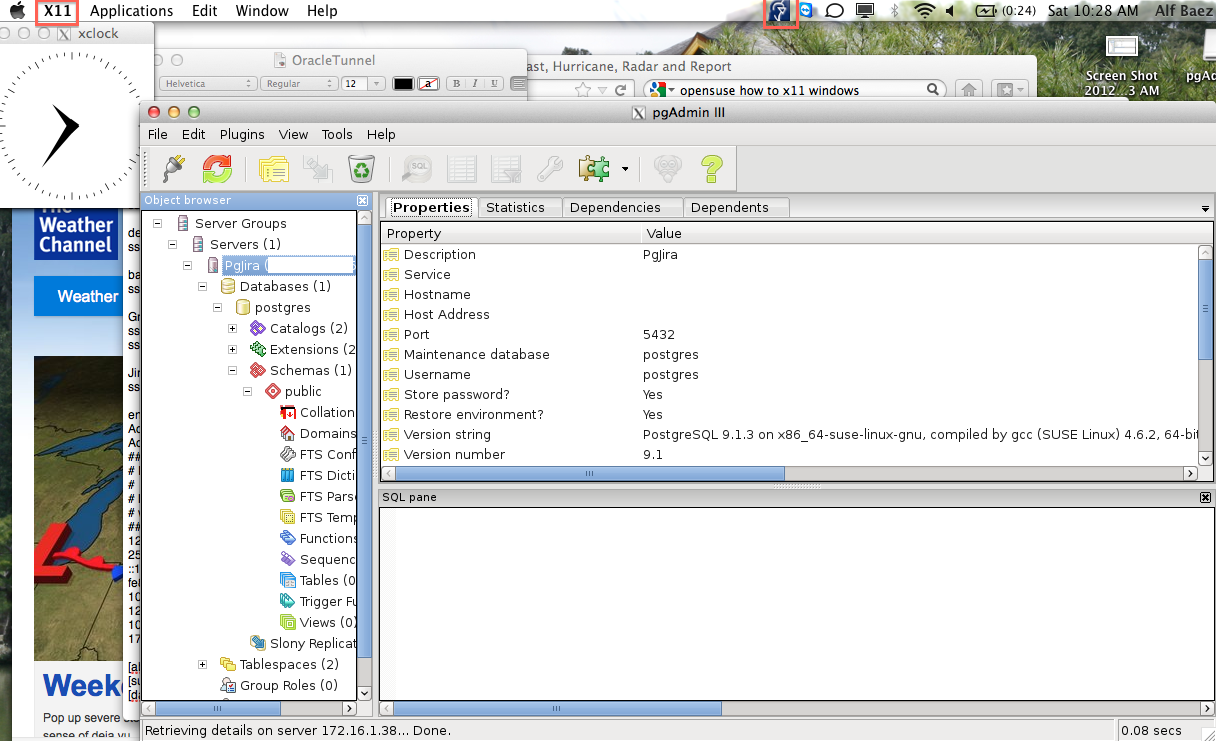This screenshot has height=741, width=1216.
Task: Select Group Roles (0) in the tree
Action: point(289,685)
